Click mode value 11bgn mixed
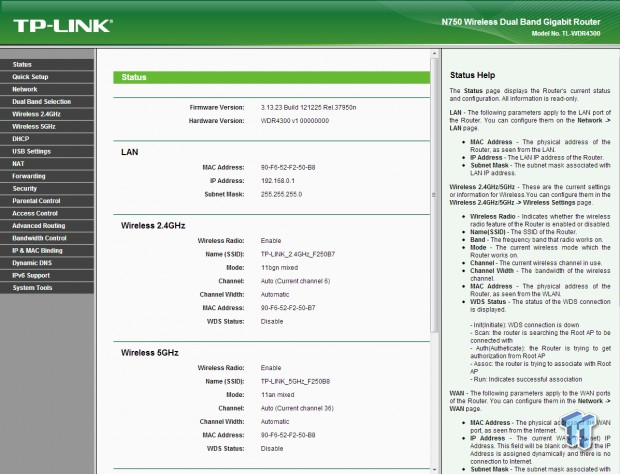 tap(279, 268)
